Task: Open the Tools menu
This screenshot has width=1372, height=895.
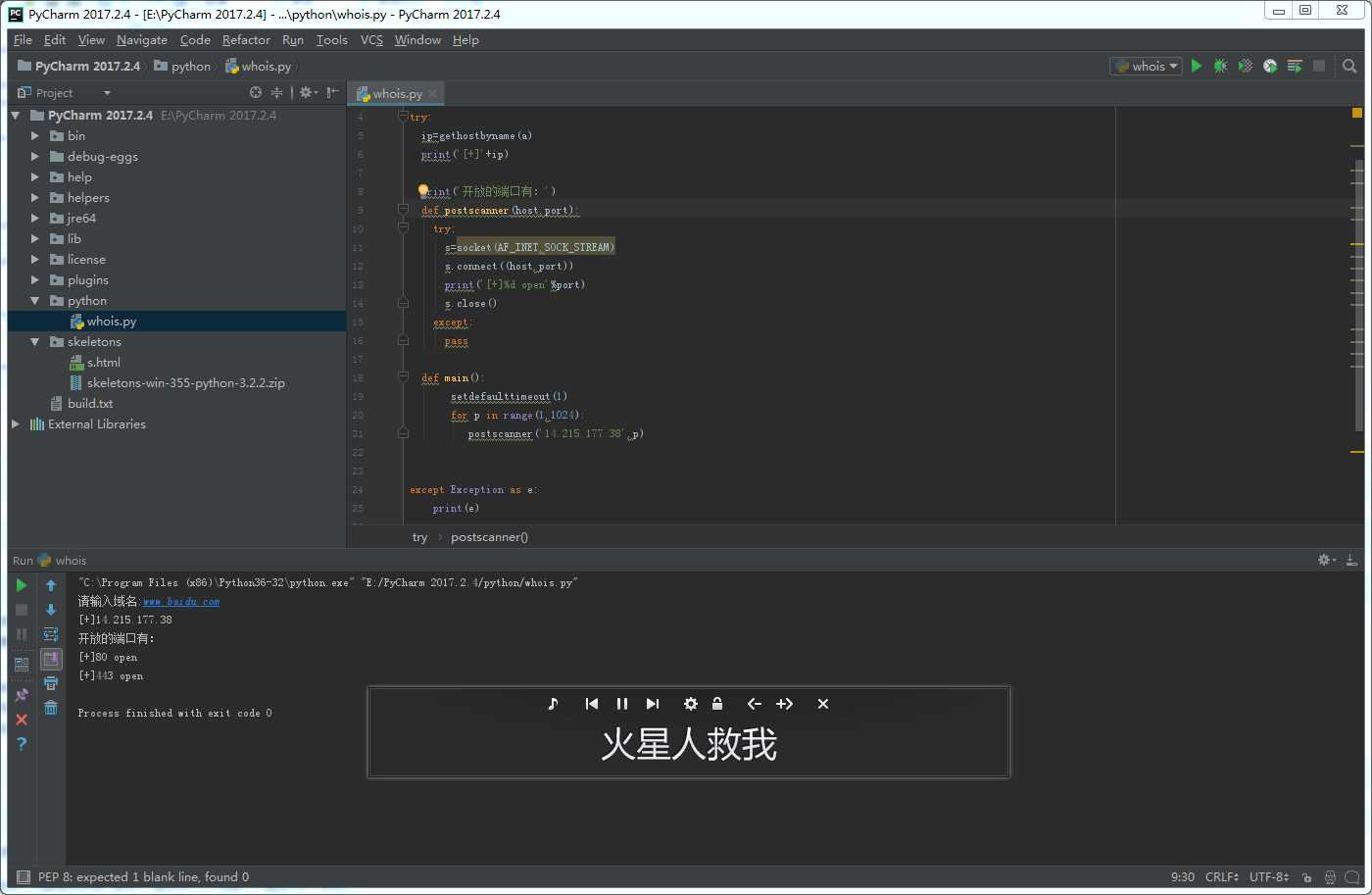Action: pos(332,40)
